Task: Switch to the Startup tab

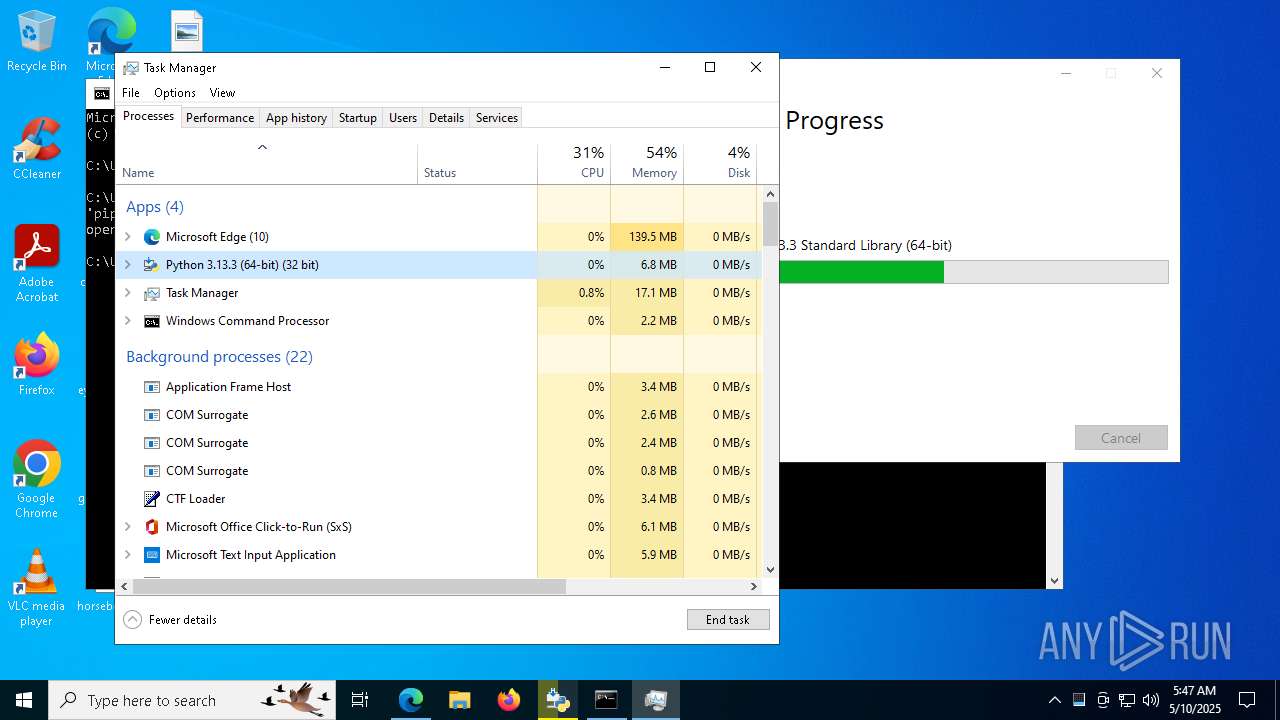Action: pos(357,118)
